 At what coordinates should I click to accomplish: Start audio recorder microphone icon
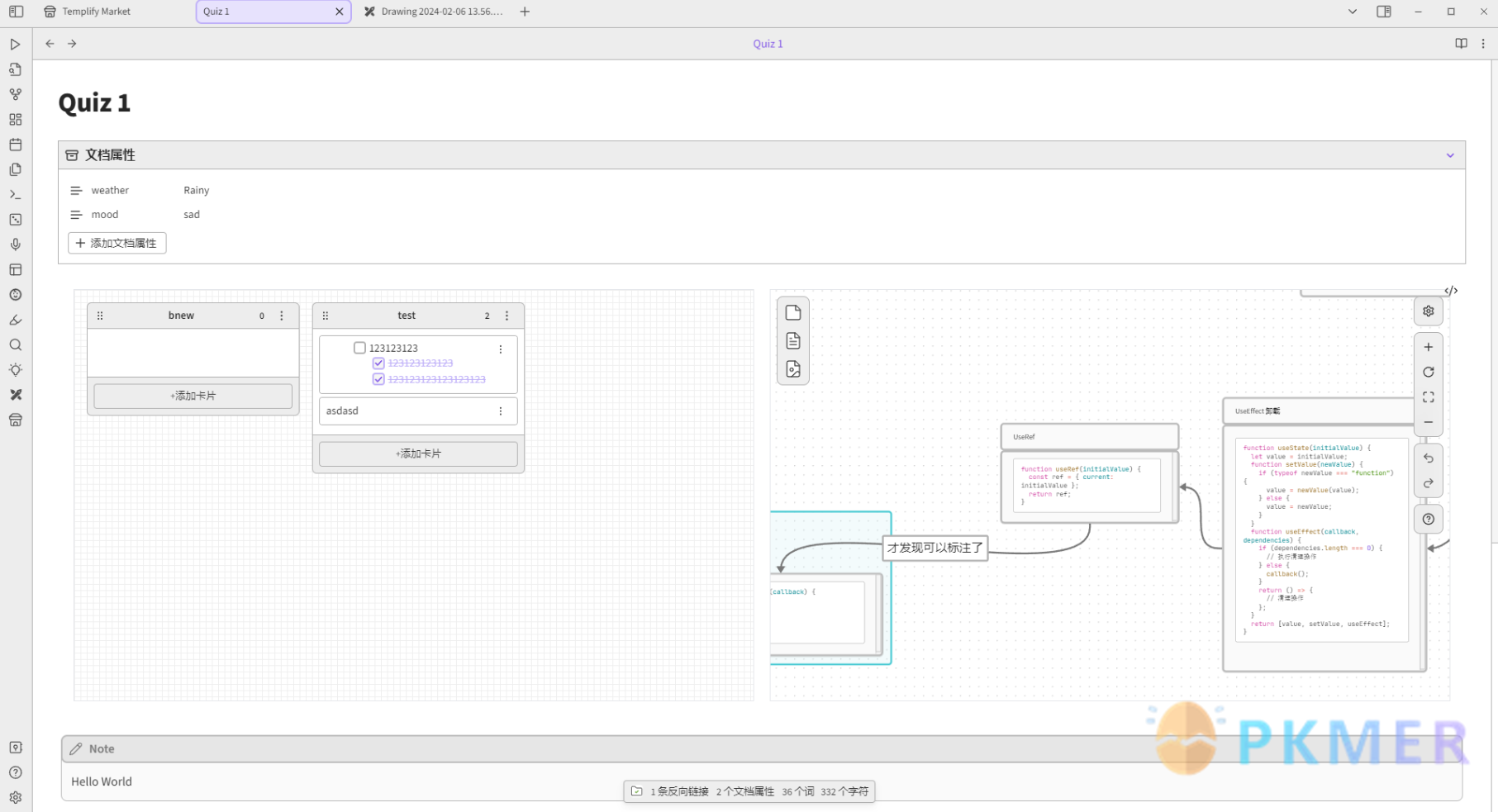(x=16, y=245)
